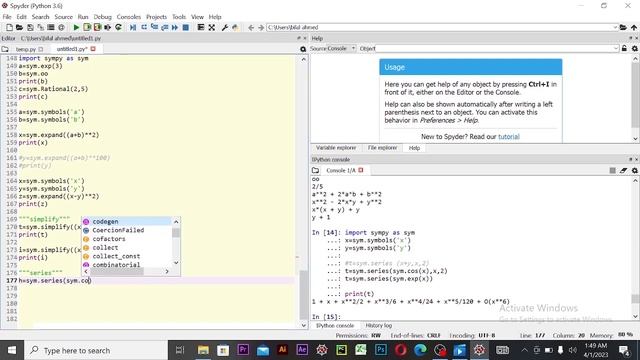Stop debugging with the blue square
The height and width of the screenshot is (360, 640).
(186, 27)
